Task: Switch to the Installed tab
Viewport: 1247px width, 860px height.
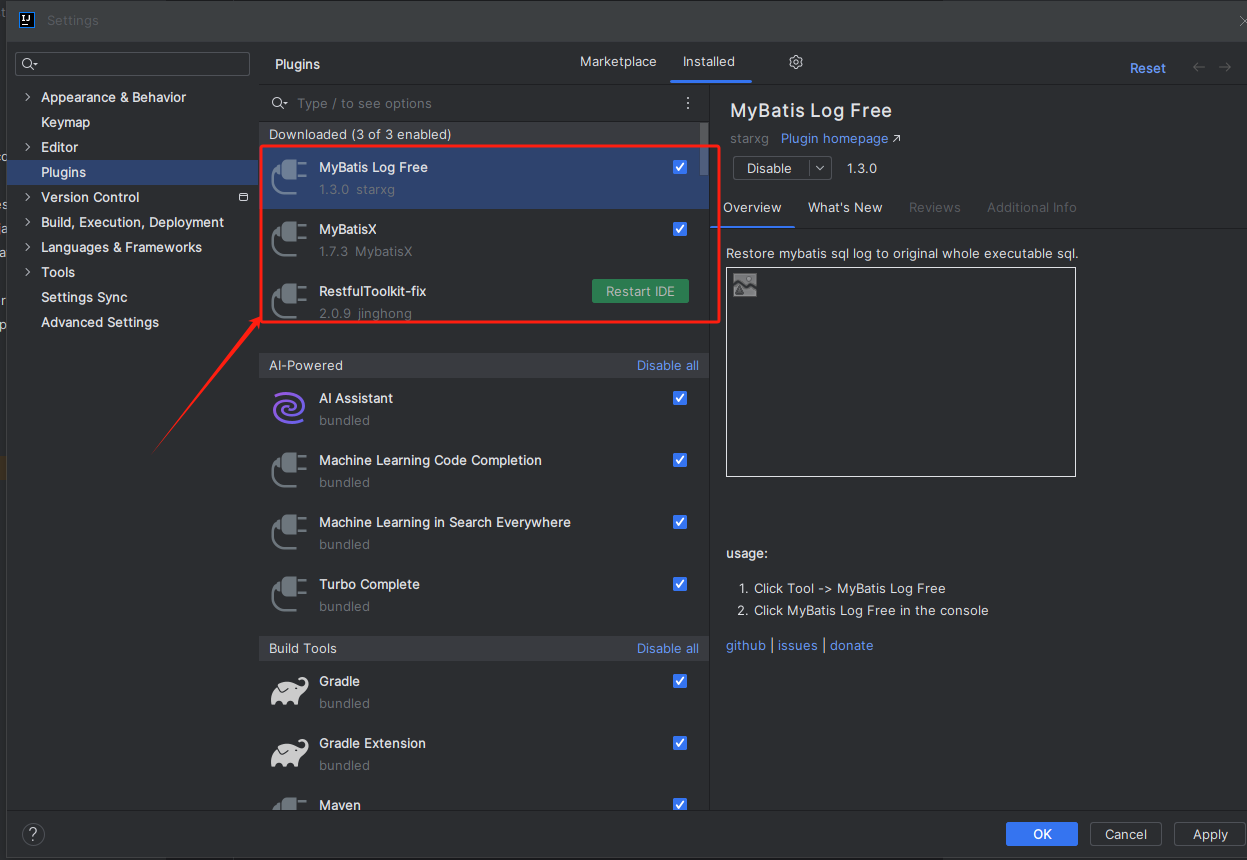Action: (709, 62)
